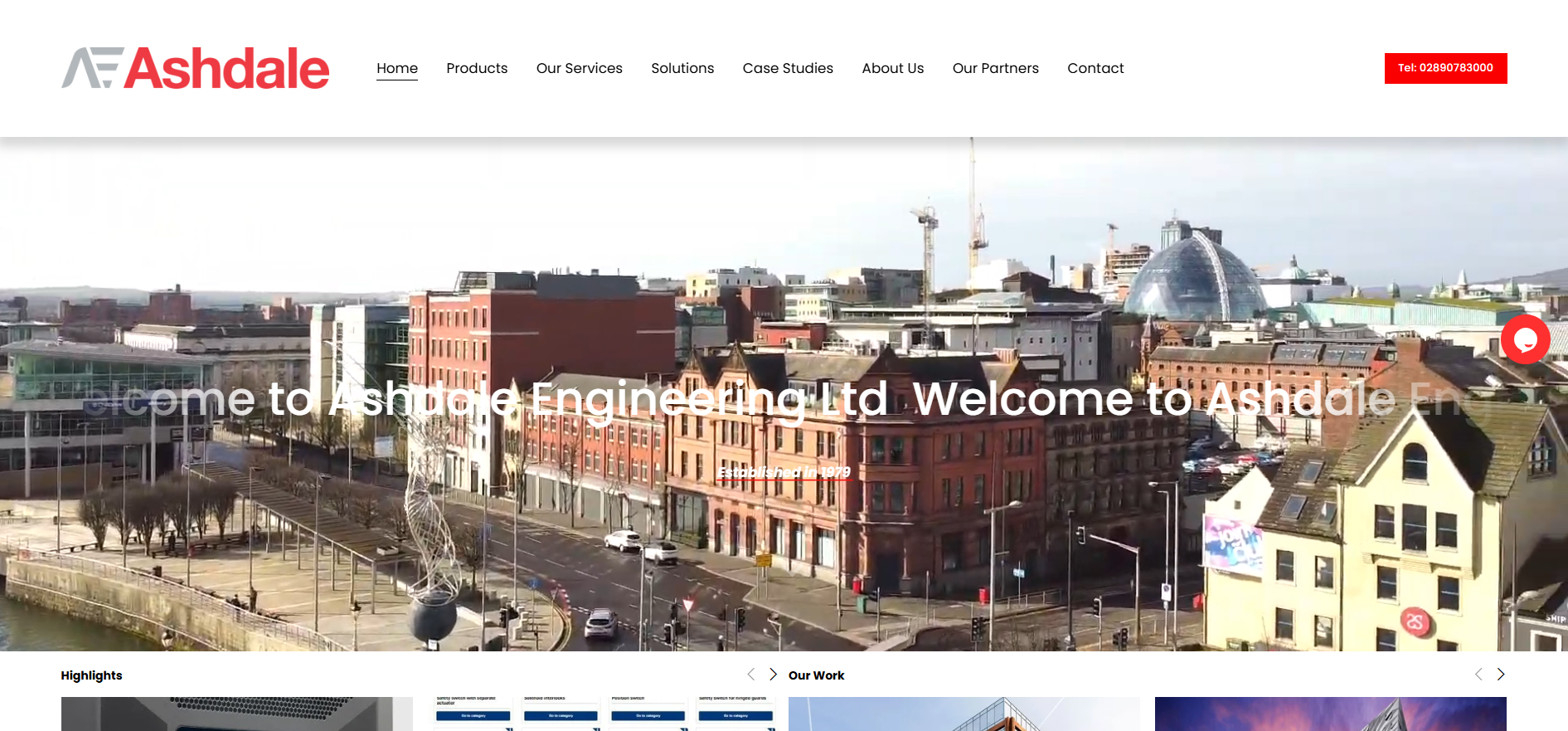Advance Our Work carousel to next
1568x731 pixels.
(1500, 675)
